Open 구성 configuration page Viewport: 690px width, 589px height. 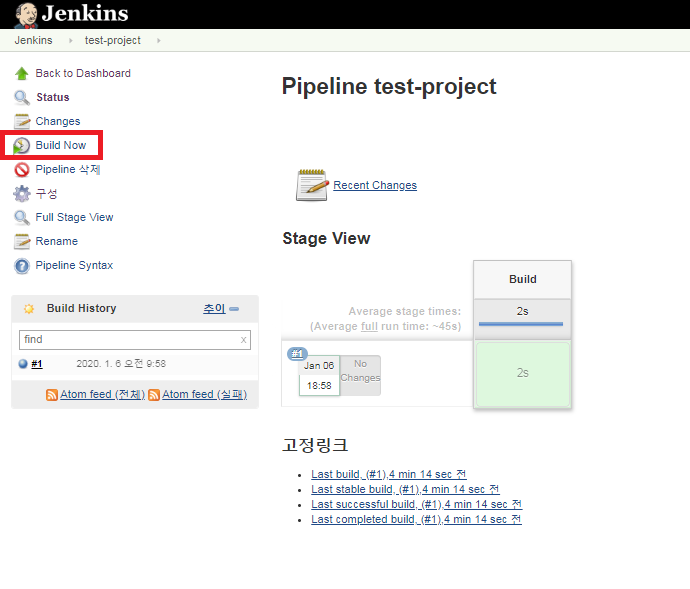[x=46, y=193]
